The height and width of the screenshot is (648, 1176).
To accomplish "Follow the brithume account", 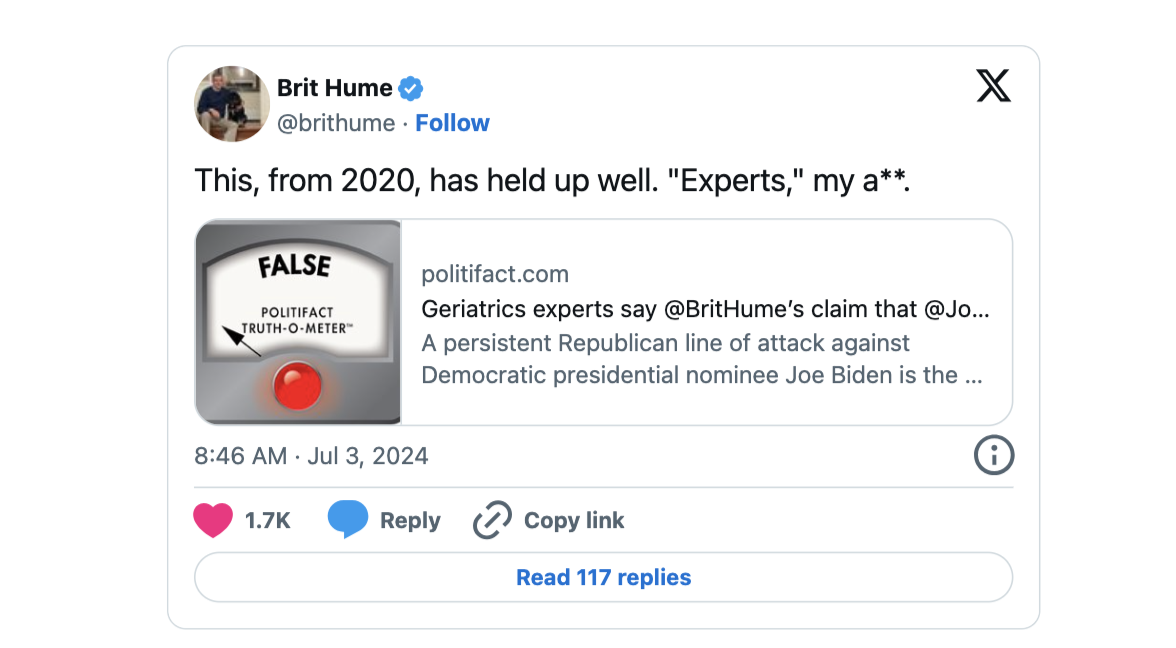I will (452, 123).
